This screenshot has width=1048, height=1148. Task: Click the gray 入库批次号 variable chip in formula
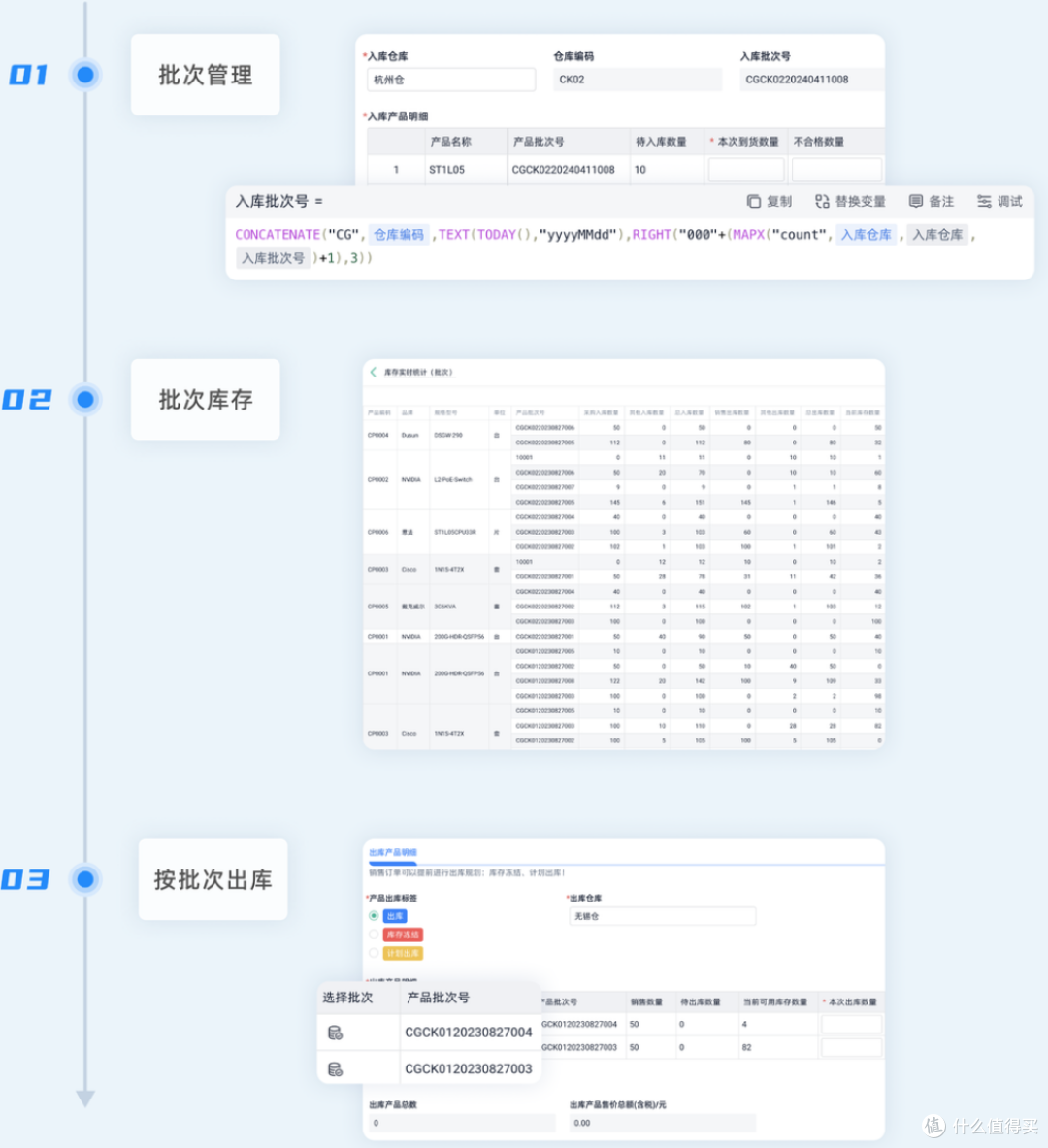(x=274, y=258)
